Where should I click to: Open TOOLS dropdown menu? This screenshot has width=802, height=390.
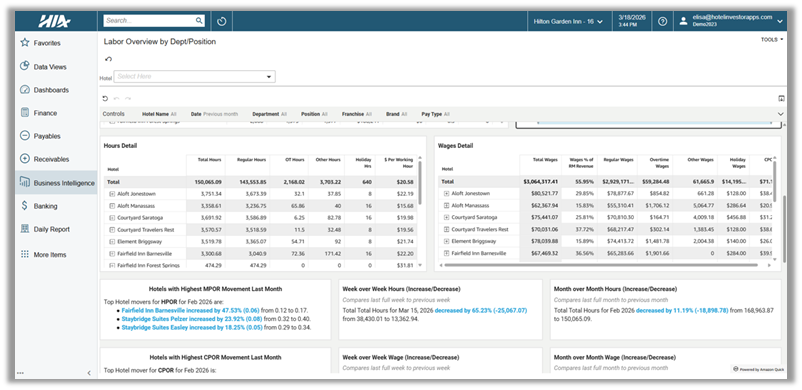772,39
